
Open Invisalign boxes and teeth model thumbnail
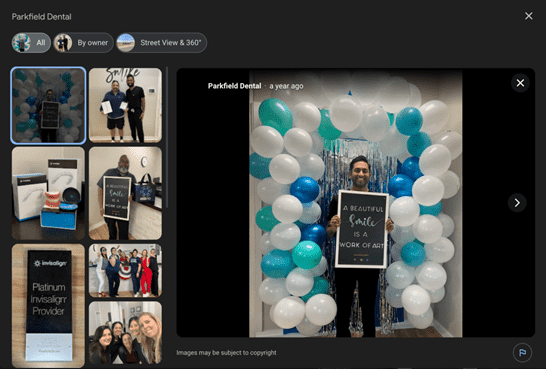pos(48,193)
